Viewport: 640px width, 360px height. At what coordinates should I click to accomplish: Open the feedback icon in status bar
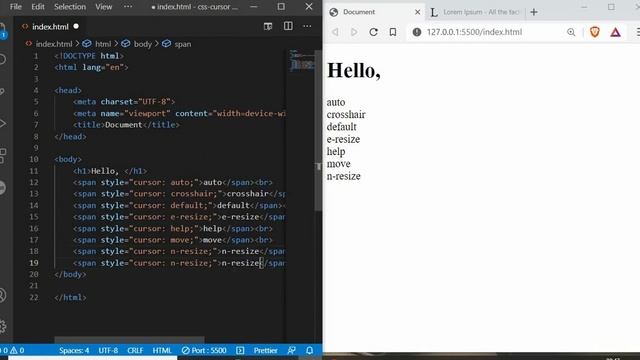[x=291, y=350]
